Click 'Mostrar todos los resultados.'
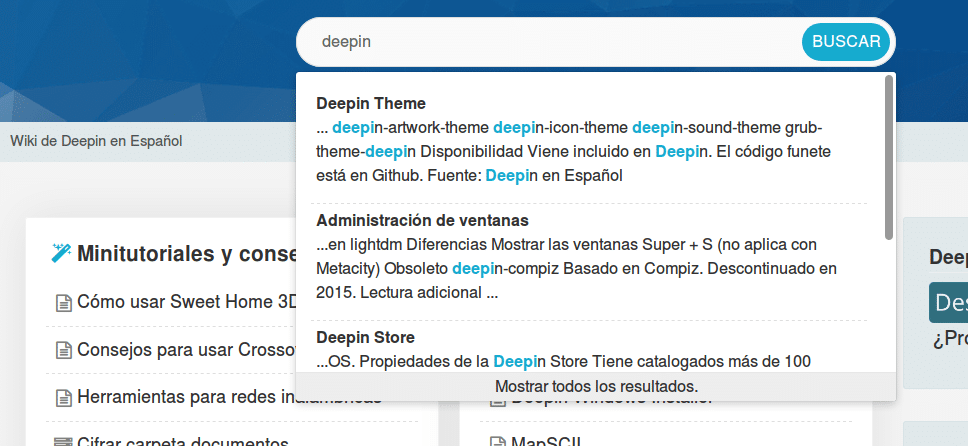968x446 pixels. click(596, 387)
